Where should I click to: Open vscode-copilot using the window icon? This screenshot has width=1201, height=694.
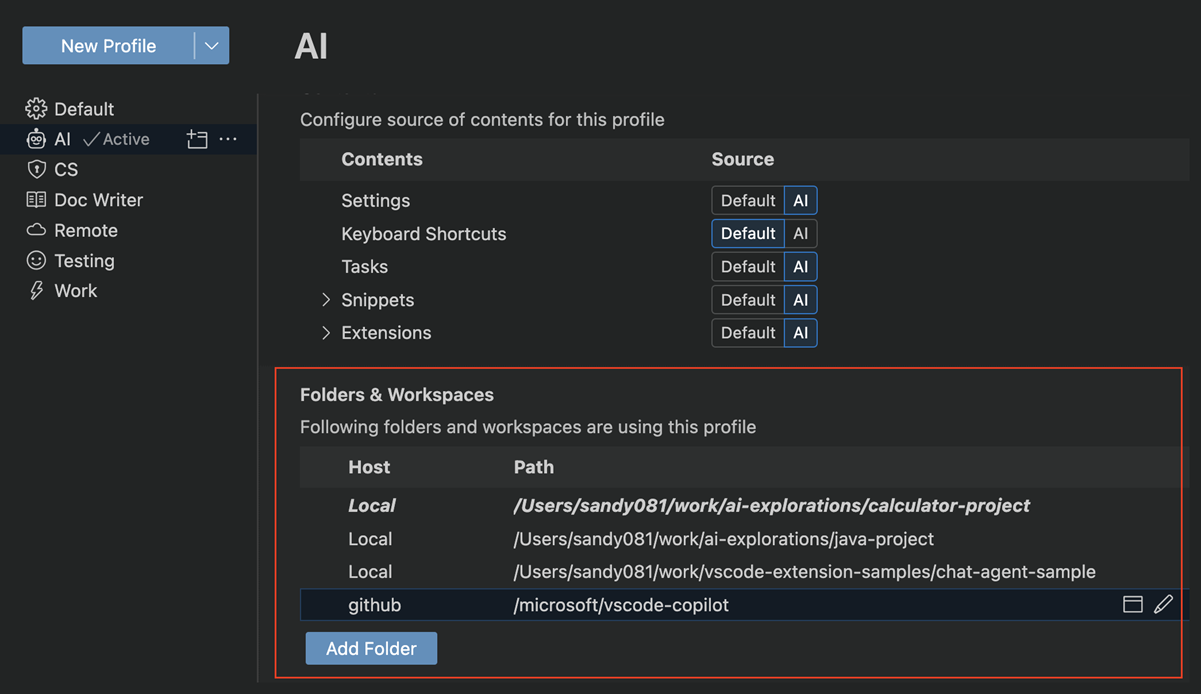[1132, 604]
